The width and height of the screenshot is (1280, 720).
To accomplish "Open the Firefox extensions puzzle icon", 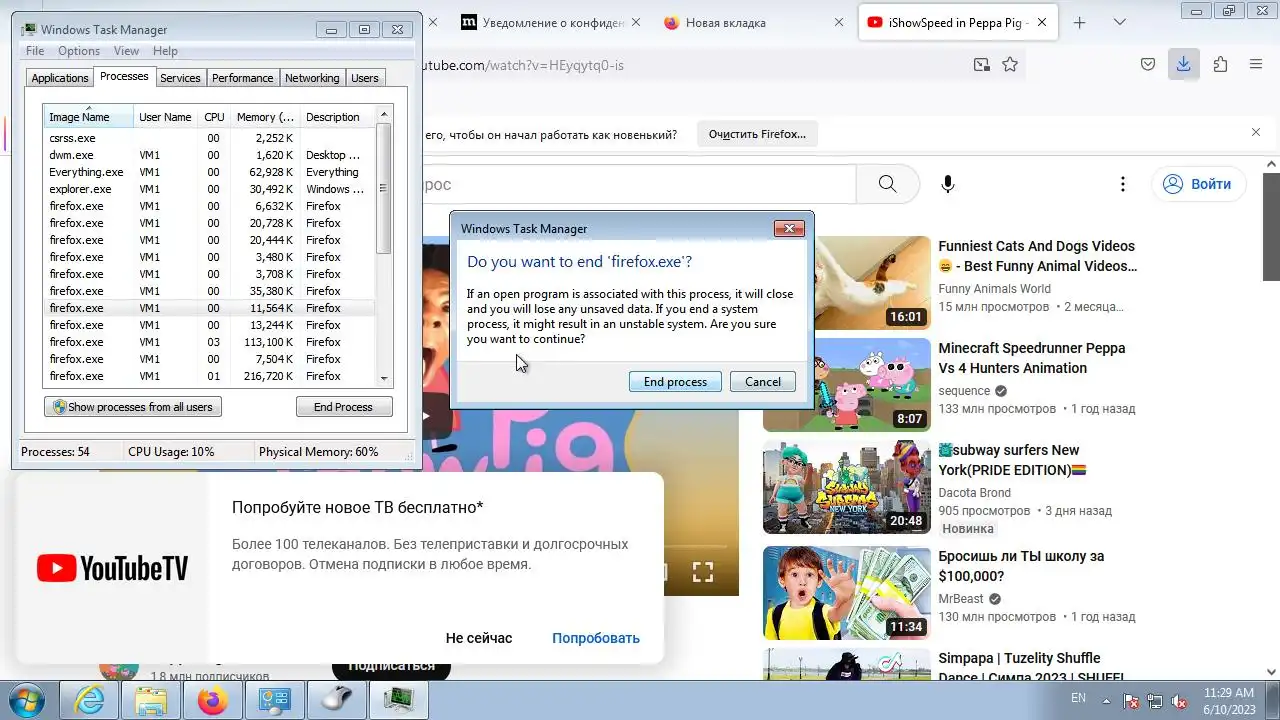I will pos(1220,65).
